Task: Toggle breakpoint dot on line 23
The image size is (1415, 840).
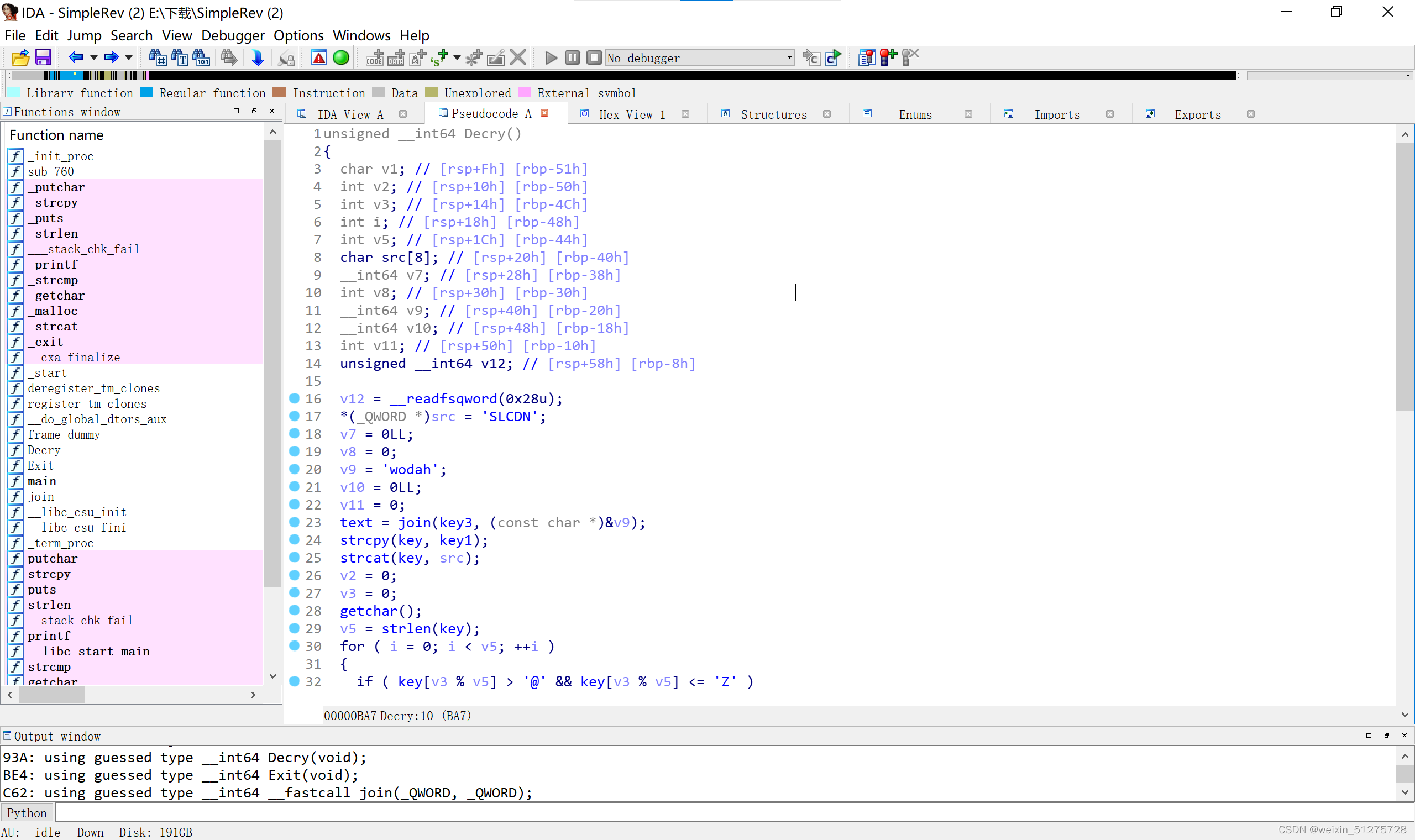Action: (294, 522)
